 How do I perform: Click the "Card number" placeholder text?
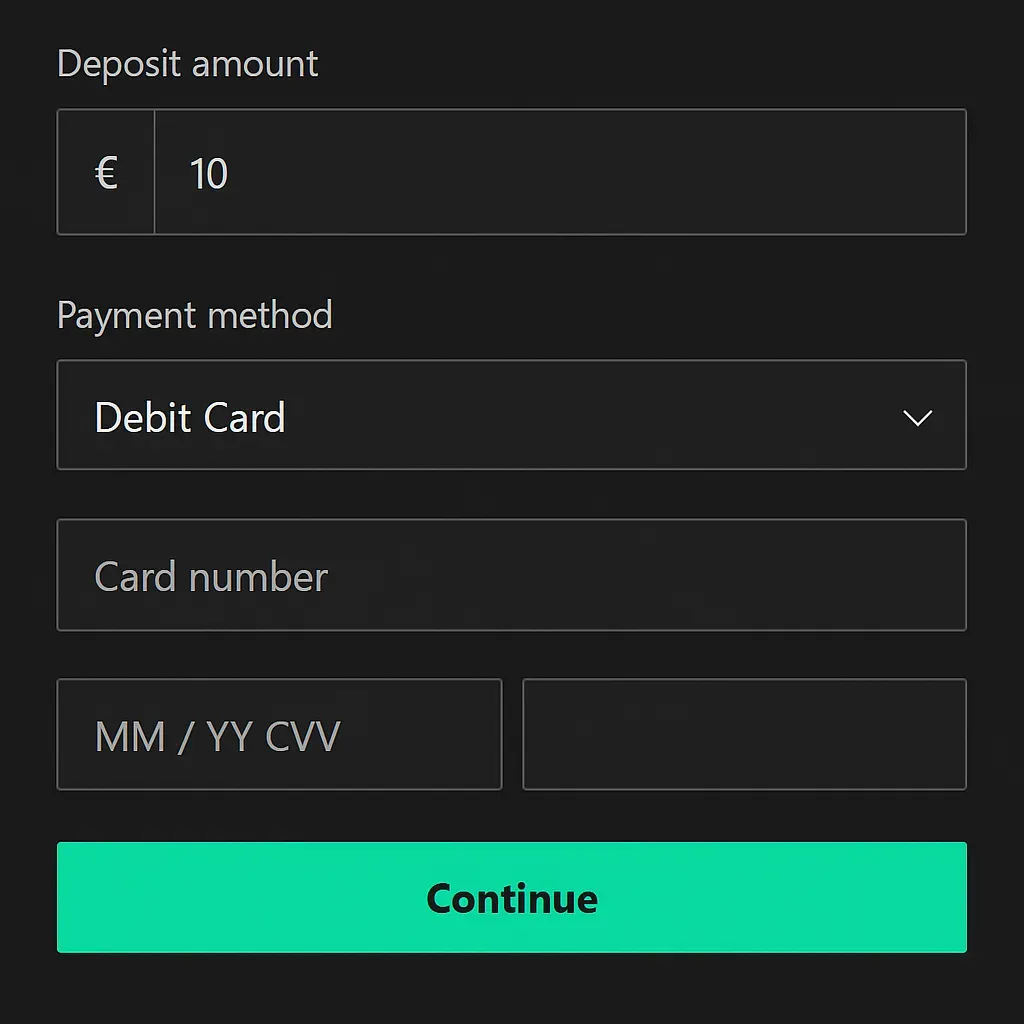pyautogui.click(x=211, y=577)
